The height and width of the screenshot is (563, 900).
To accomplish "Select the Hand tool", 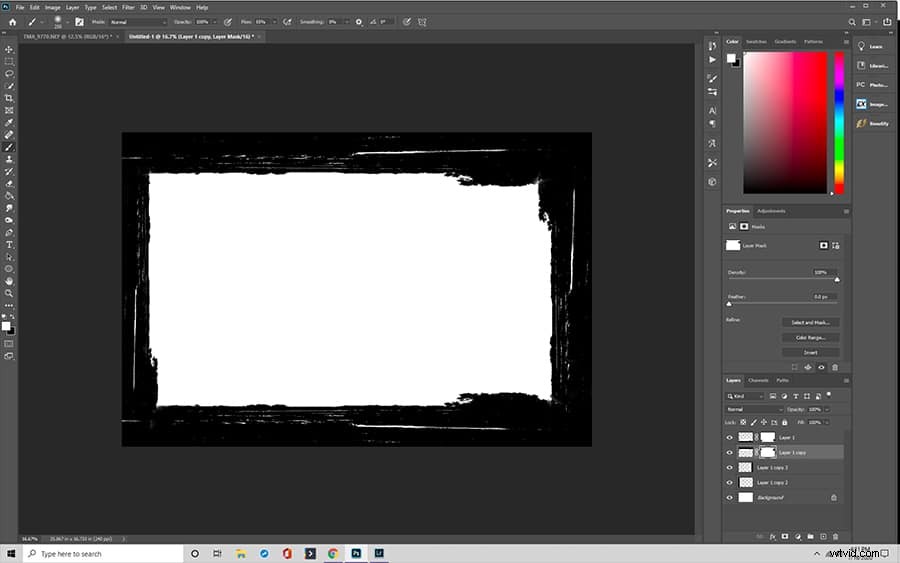I will point(9,281).
